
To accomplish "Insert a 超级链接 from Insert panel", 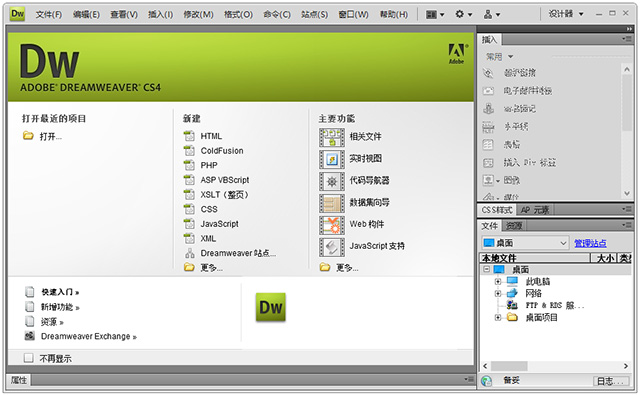I will point(519,73).
